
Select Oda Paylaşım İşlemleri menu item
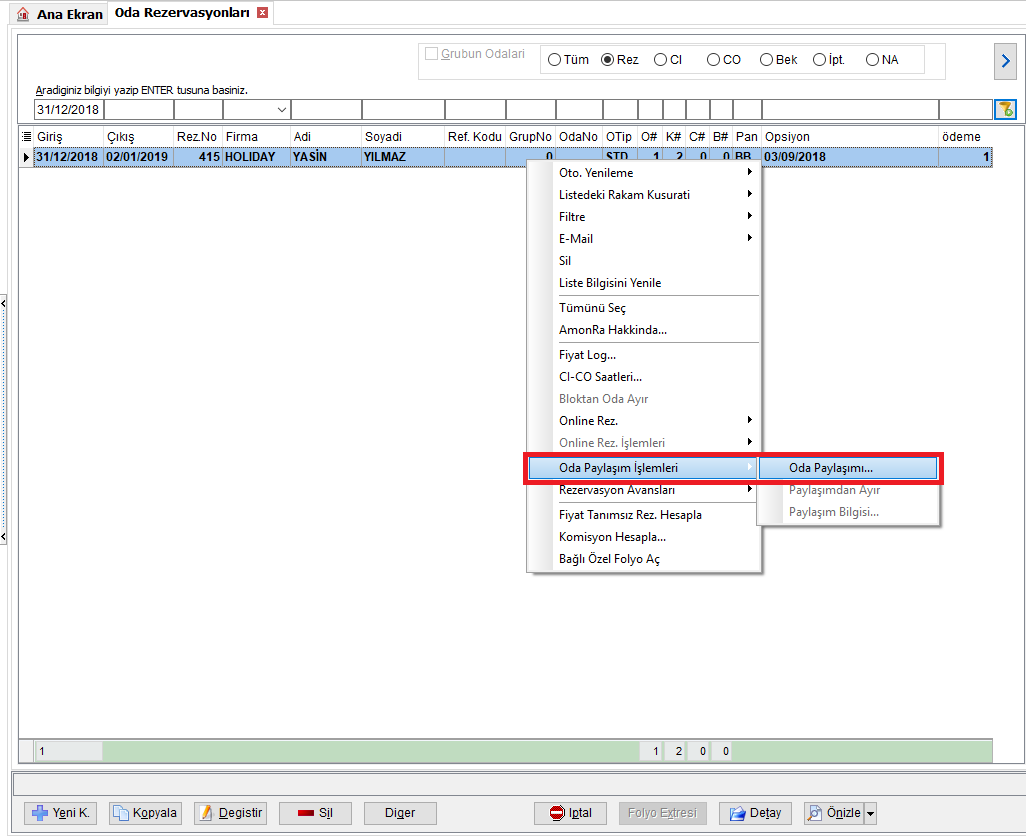point(643,468)
